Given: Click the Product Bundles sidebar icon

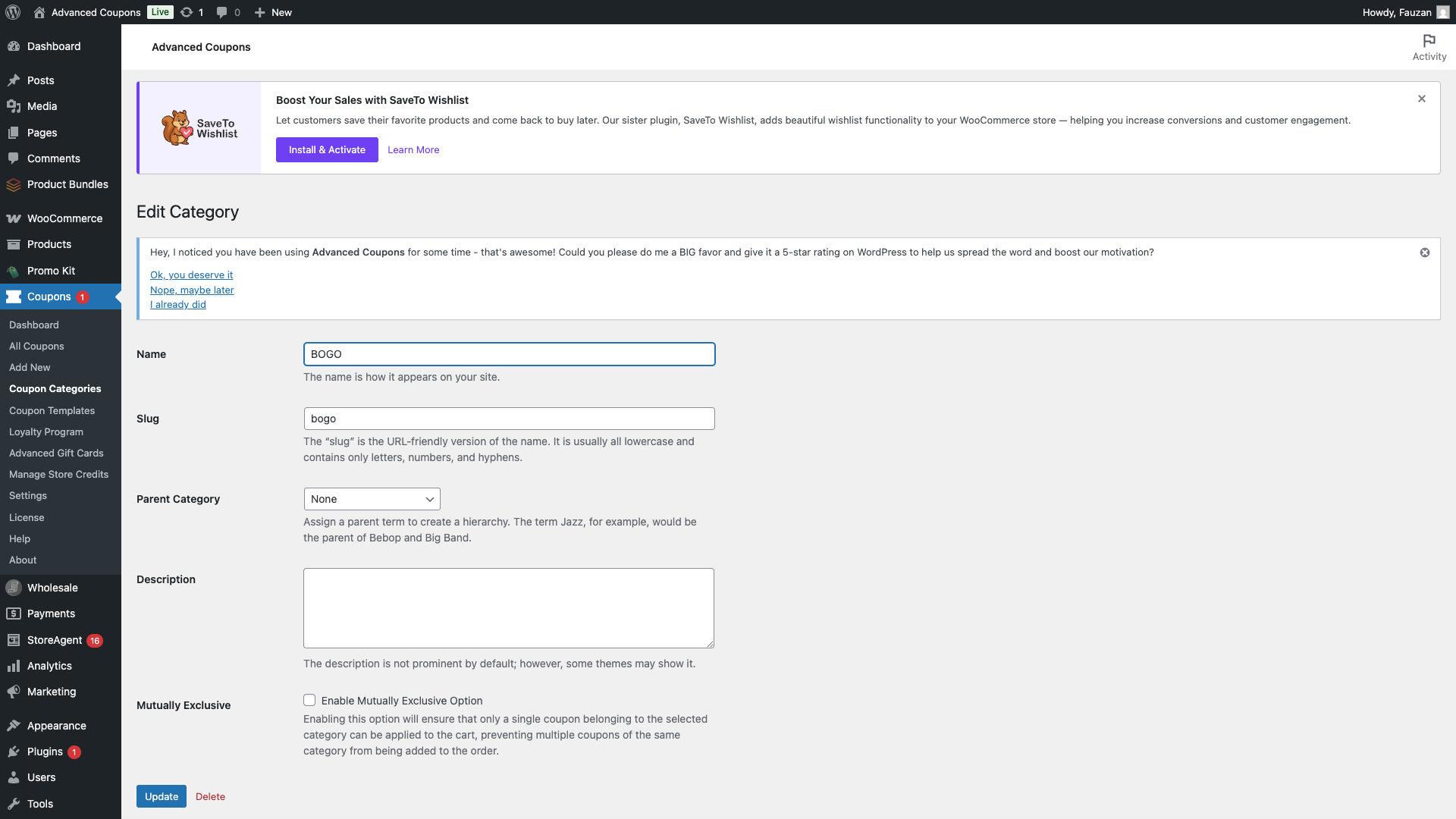Looking at the screenshot, I should pyautogui.click(x=14, y=184).
